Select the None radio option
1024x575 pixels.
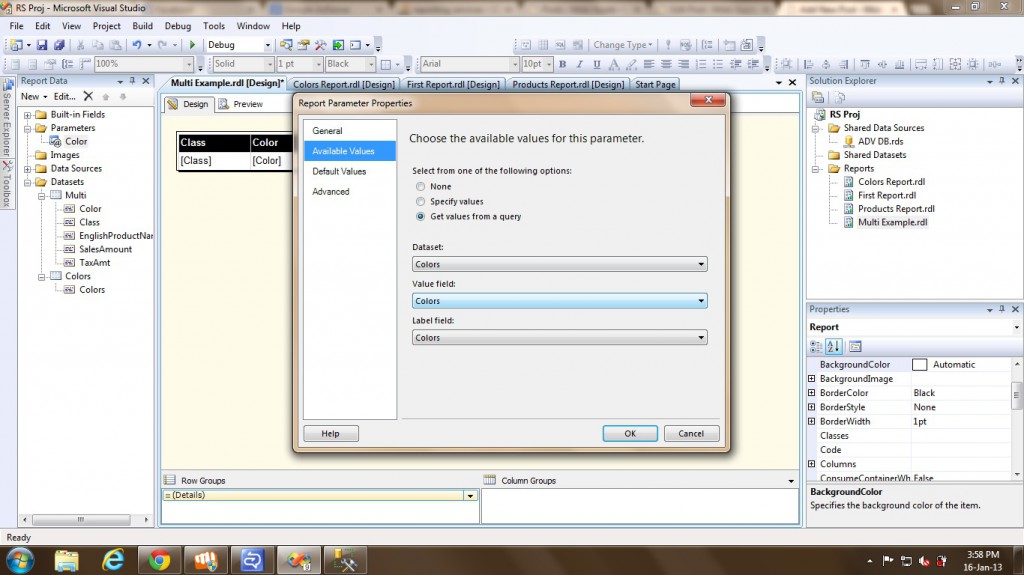click(x=420, y=187)
